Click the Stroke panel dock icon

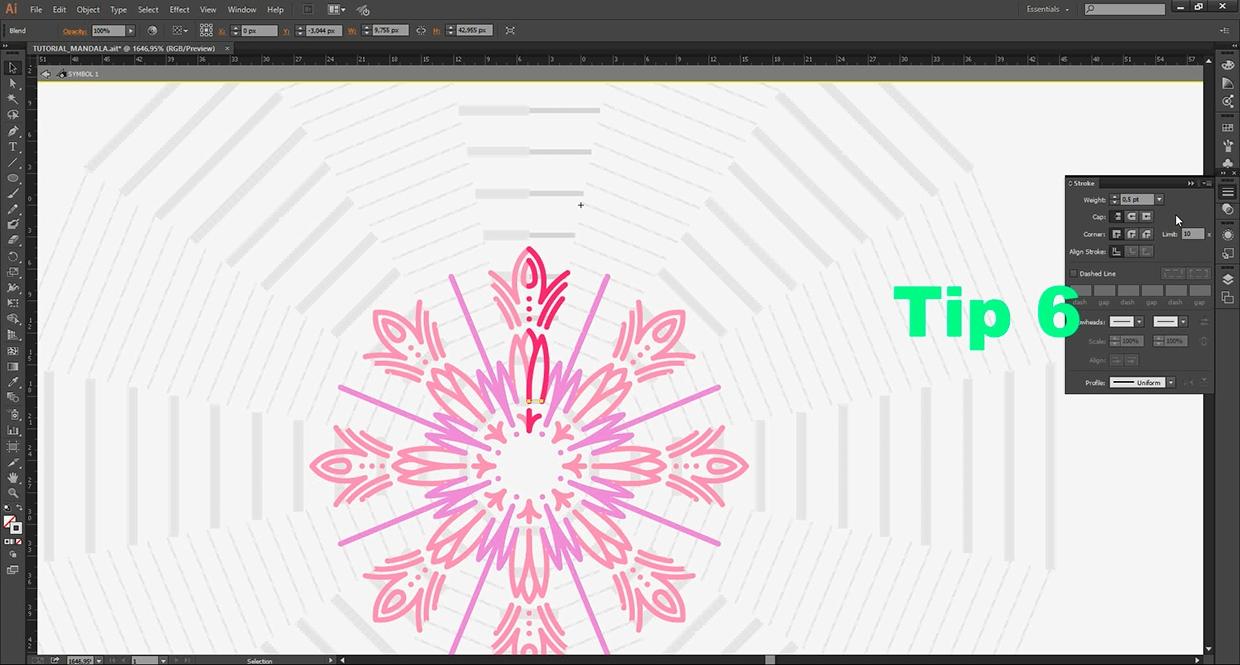(x=1228, y=192)
